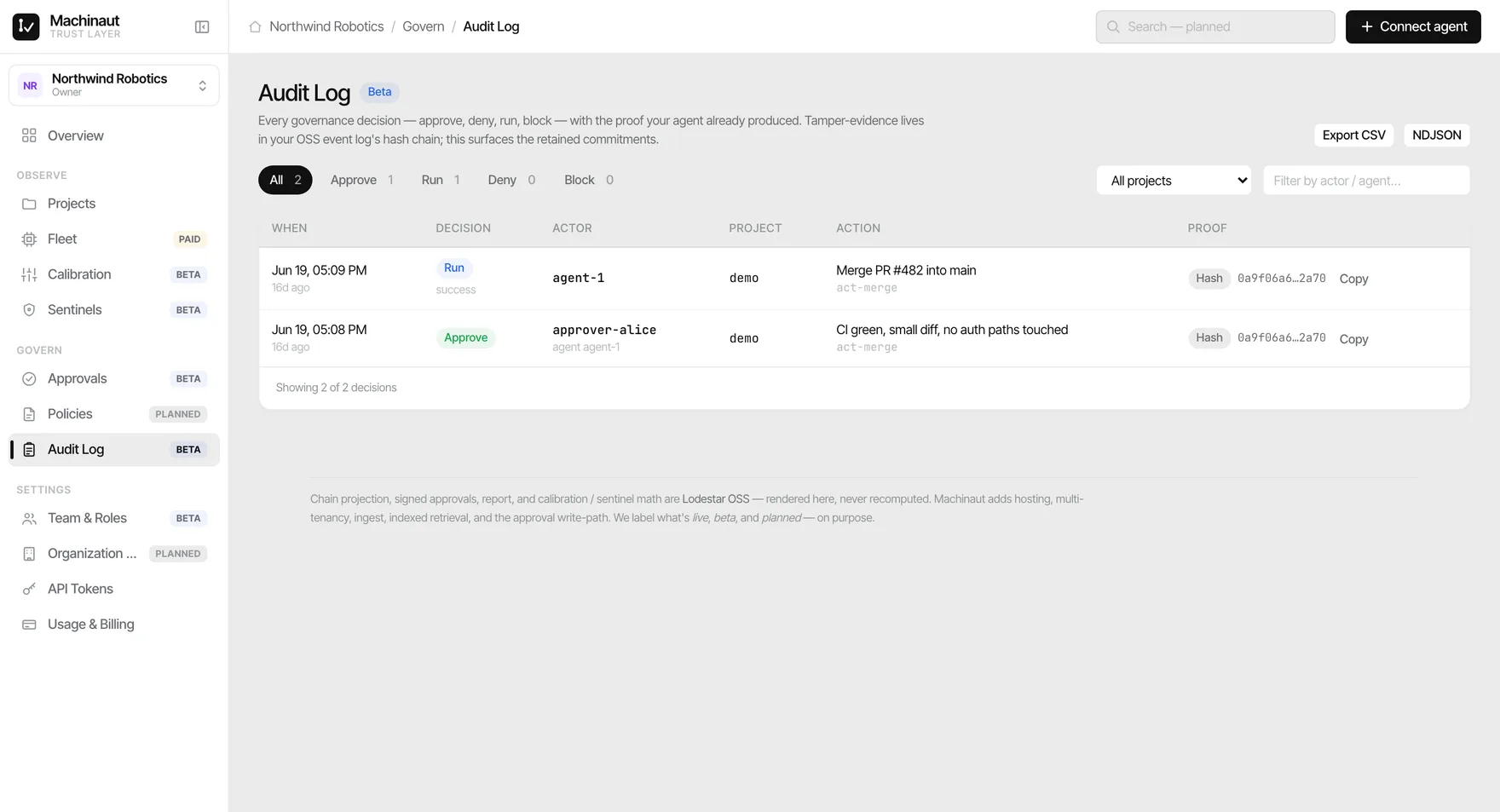1500x812 pixels.
Task: Filter by Deny decisions
Action: coord(511,180)
